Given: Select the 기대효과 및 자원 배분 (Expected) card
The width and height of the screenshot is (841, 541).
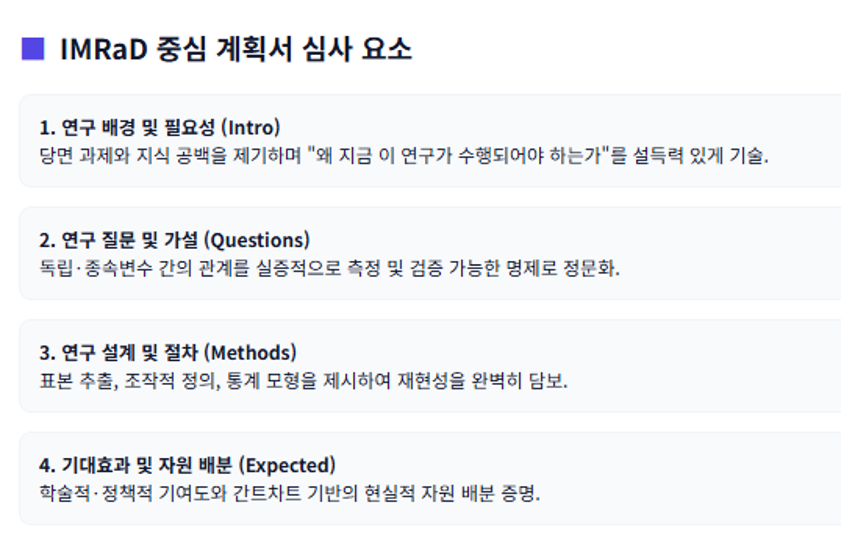Looking at the screenshot, I should coord(430,479).
